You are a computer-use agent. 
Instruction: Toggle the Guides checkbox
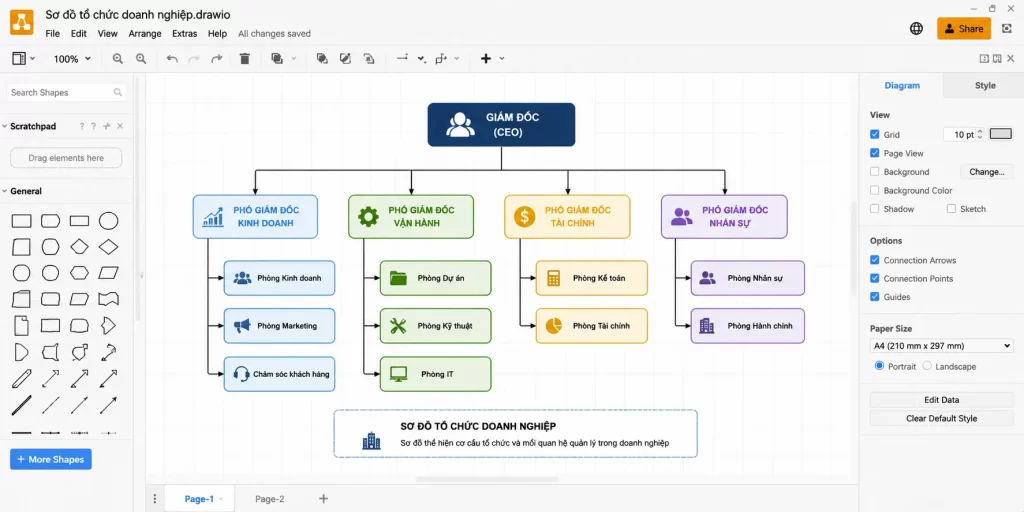pyautogui.click(x=875, y=296)
